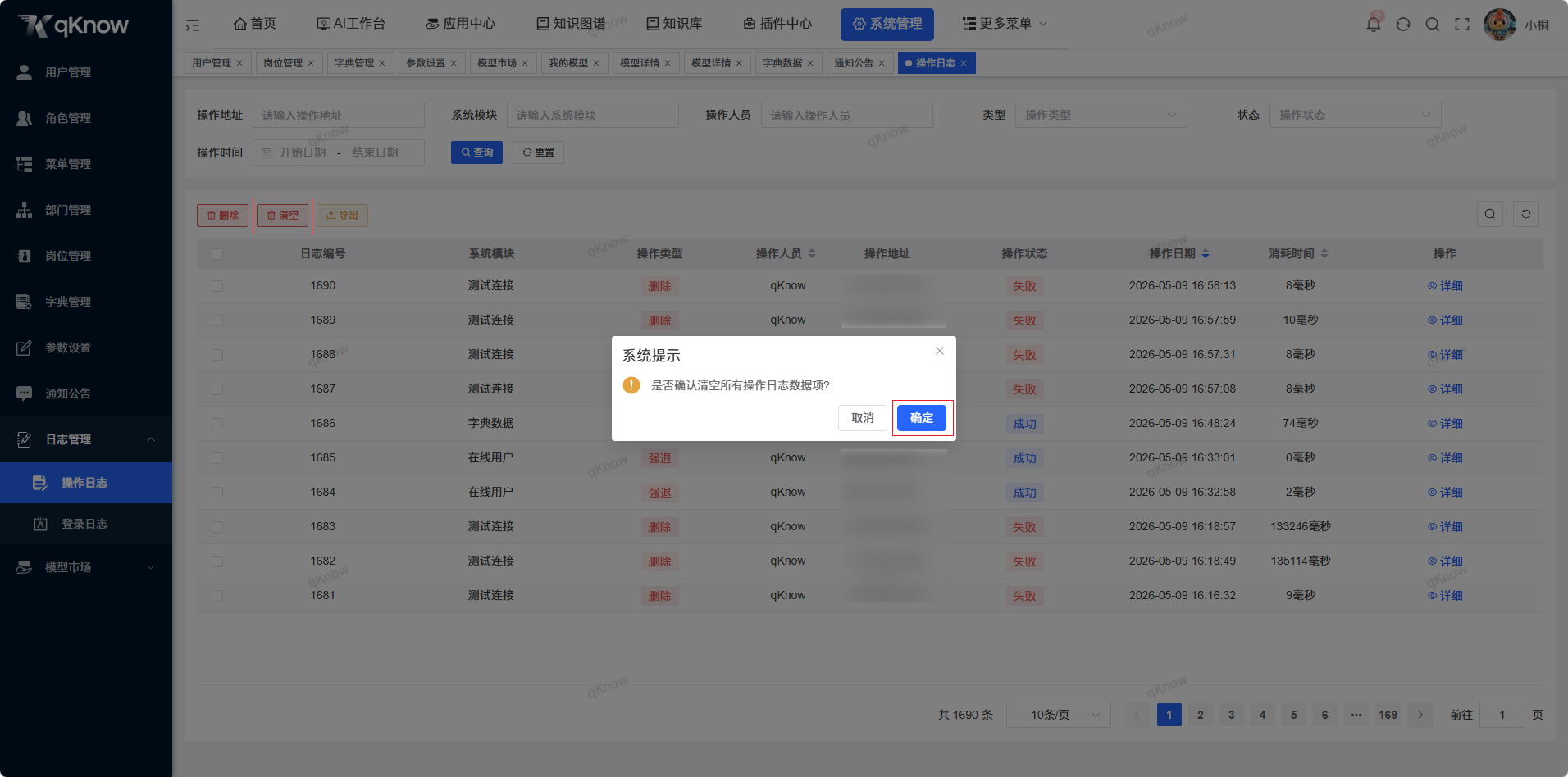Toggle fullscreen mode icon

point(1462,24)
